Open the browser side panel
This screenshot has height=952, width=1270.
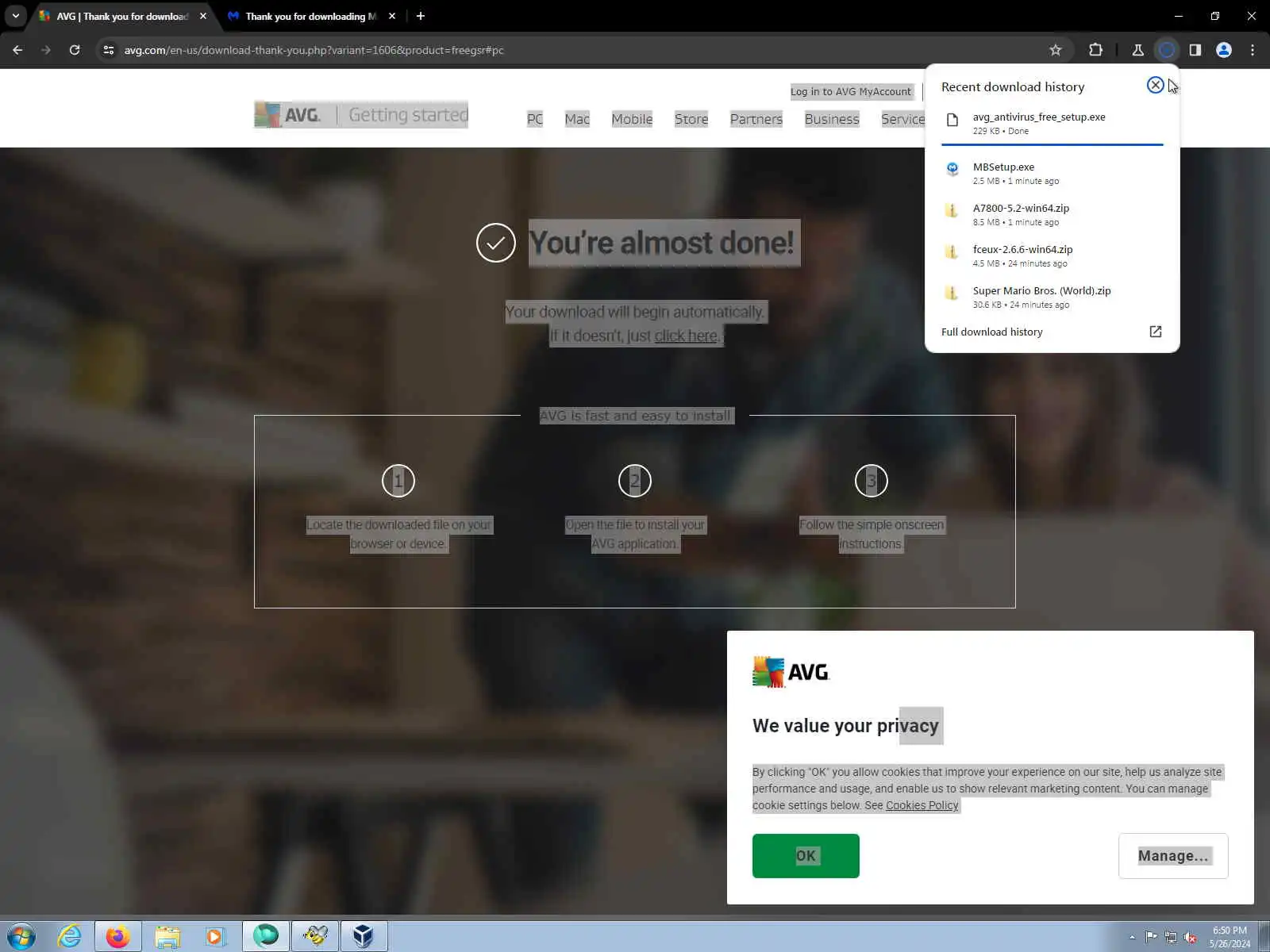tap(1195, 50)
